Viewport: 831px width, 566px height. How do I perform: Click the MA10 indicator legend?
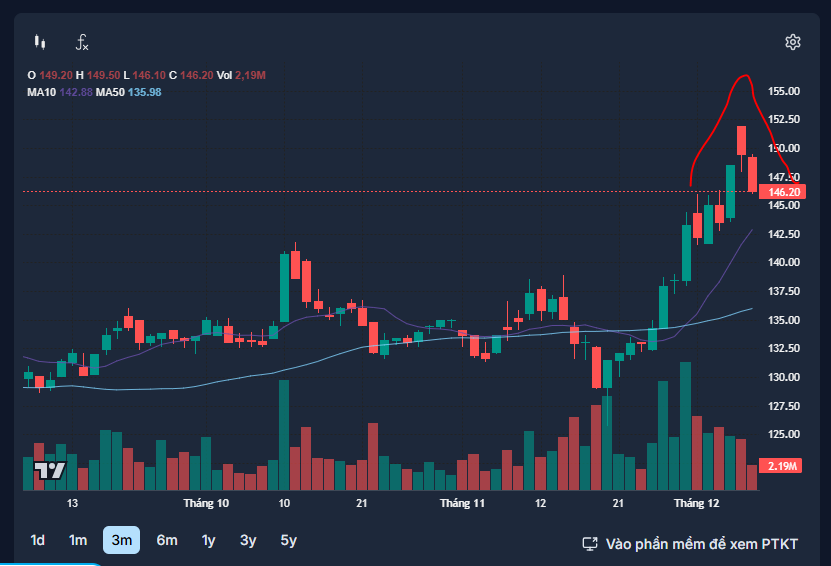(x=41, y=92)
